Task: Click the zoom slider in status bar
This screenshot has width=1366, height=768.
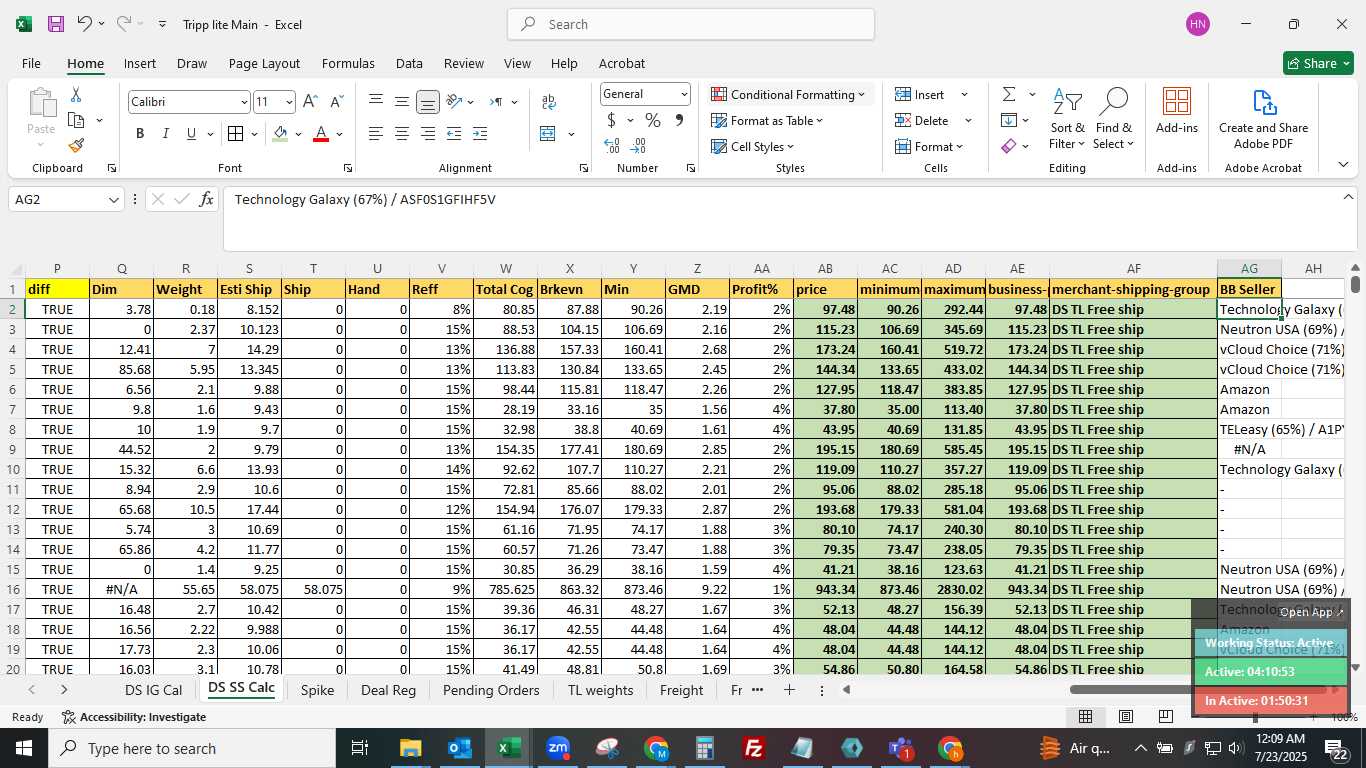Action: 1255,717
